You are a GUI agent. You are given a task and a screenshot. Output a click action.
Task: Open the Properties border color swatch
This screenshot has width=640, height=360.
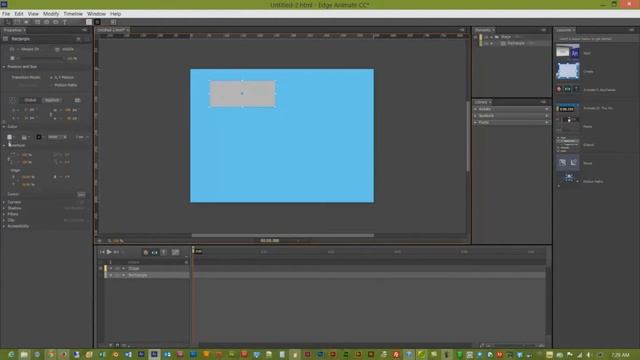pos(39,137)
